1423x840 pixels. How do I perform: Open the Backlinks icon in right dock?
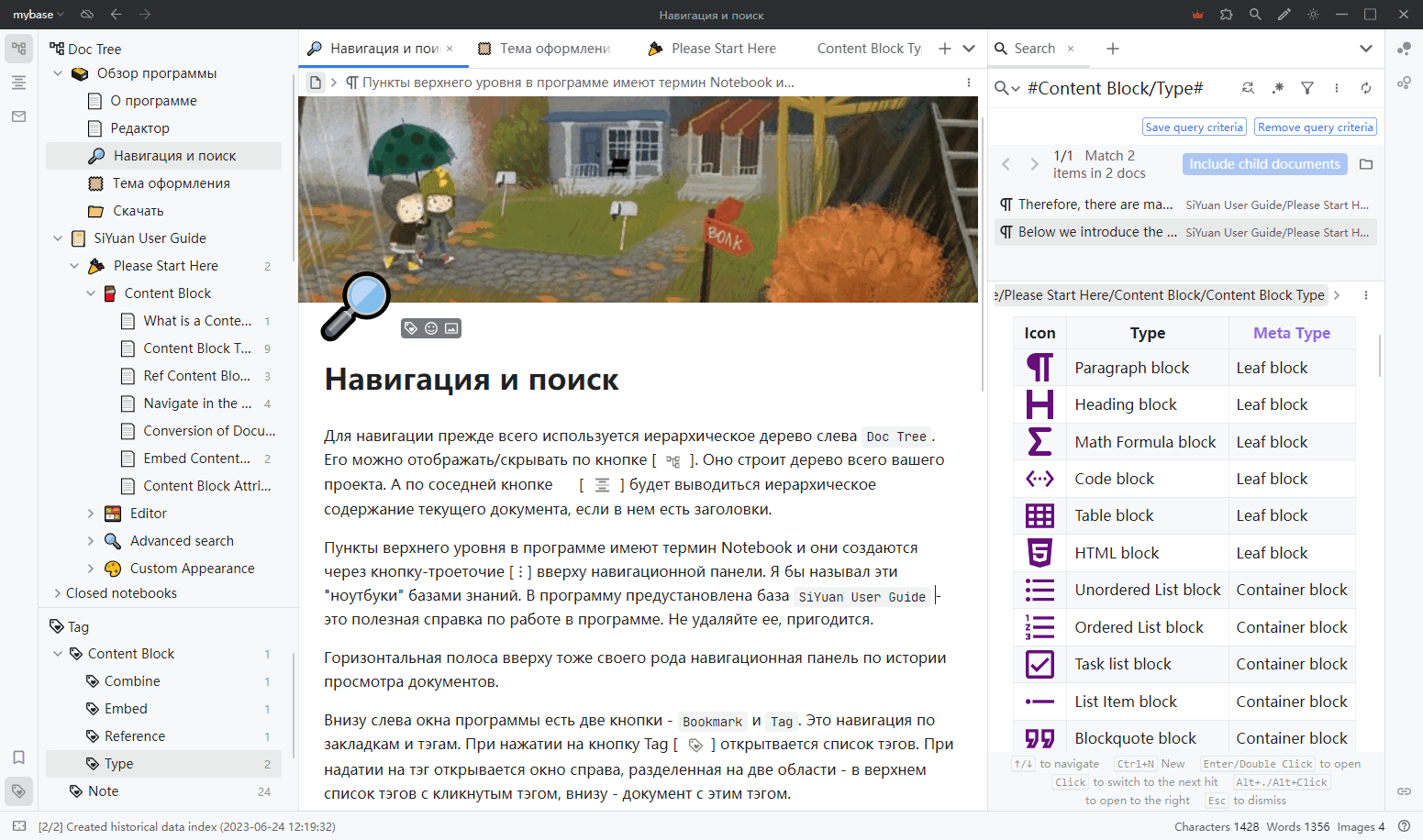(x=1404, y=790)
